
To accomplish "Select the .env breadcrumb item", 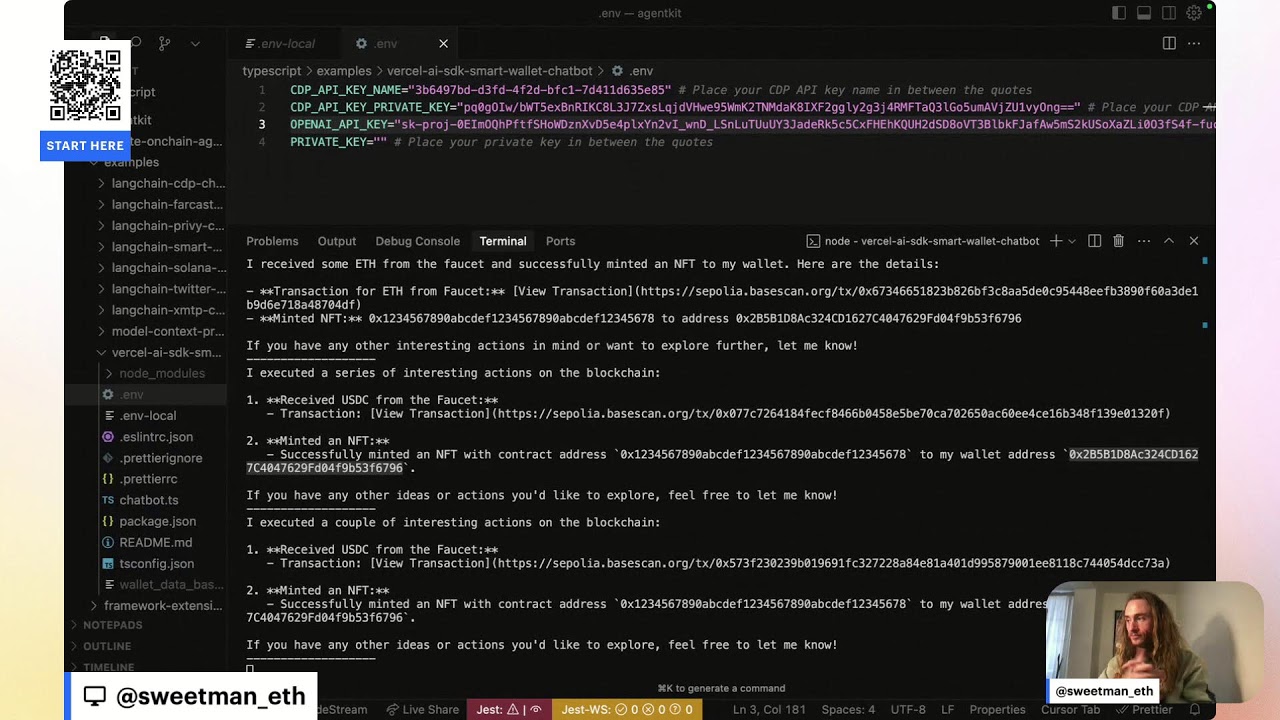I will 633,71.
